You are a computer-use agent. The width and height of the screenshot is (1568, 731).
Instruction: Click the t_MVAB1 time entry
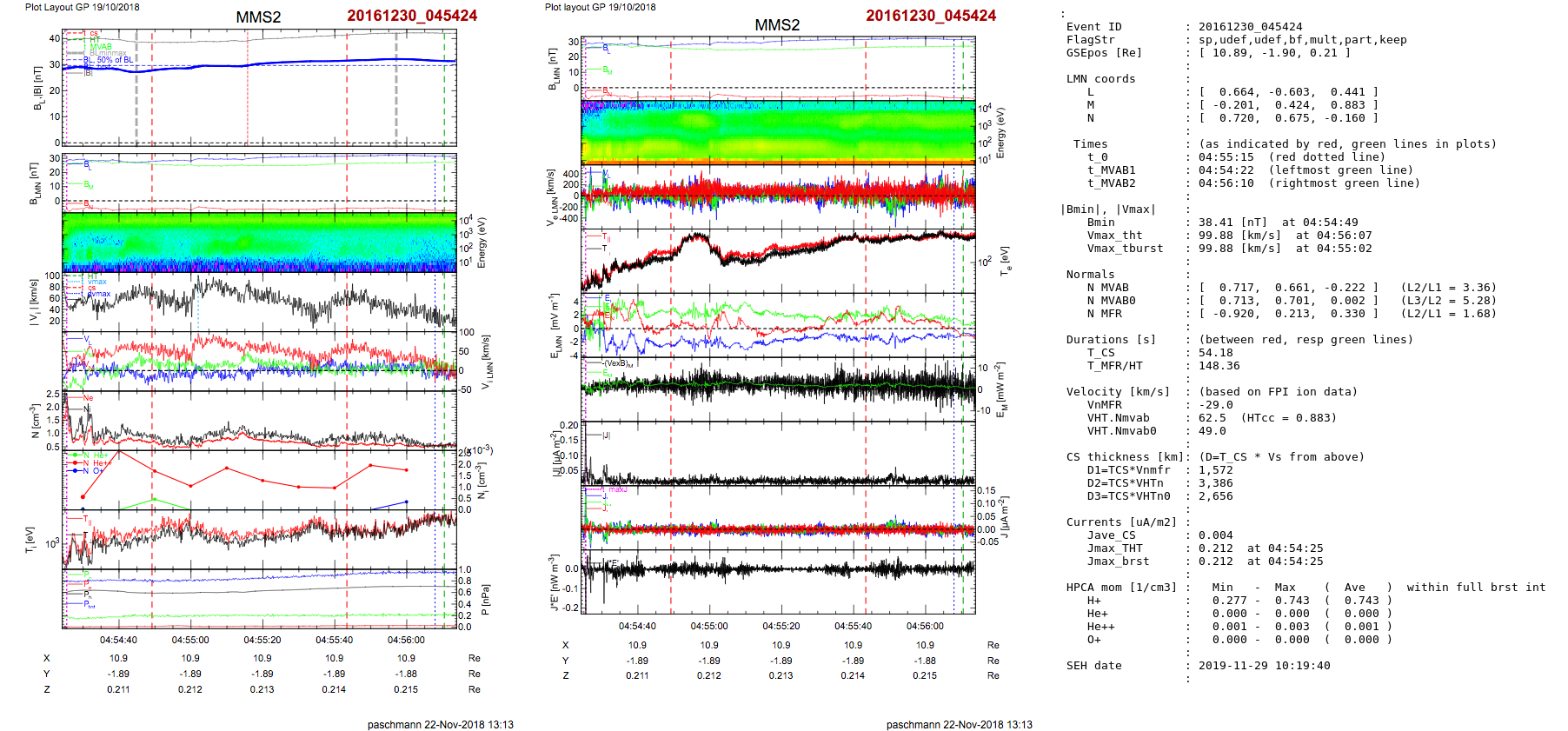click(x=1111, y=170)
